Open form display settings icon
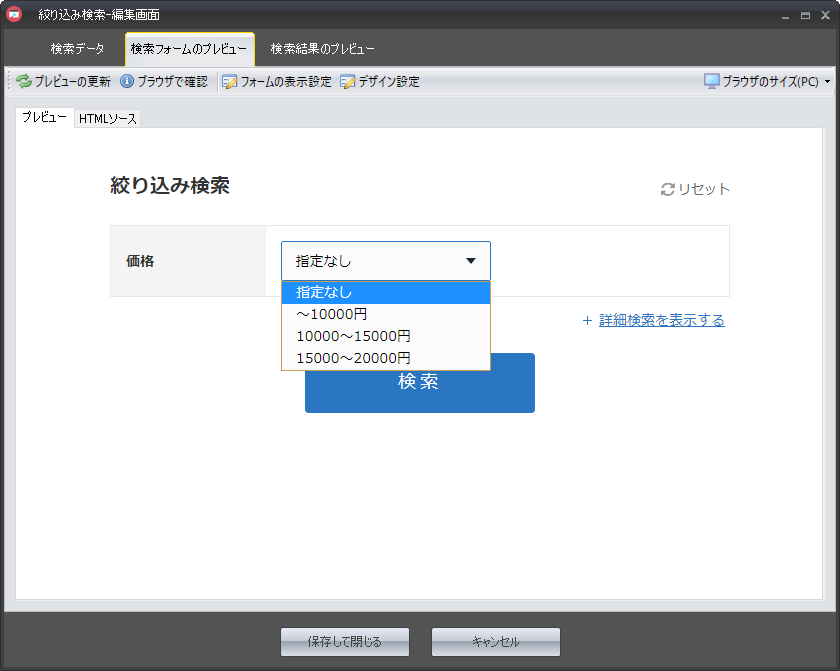The image size is (840, 671). (x=230, y=82)
